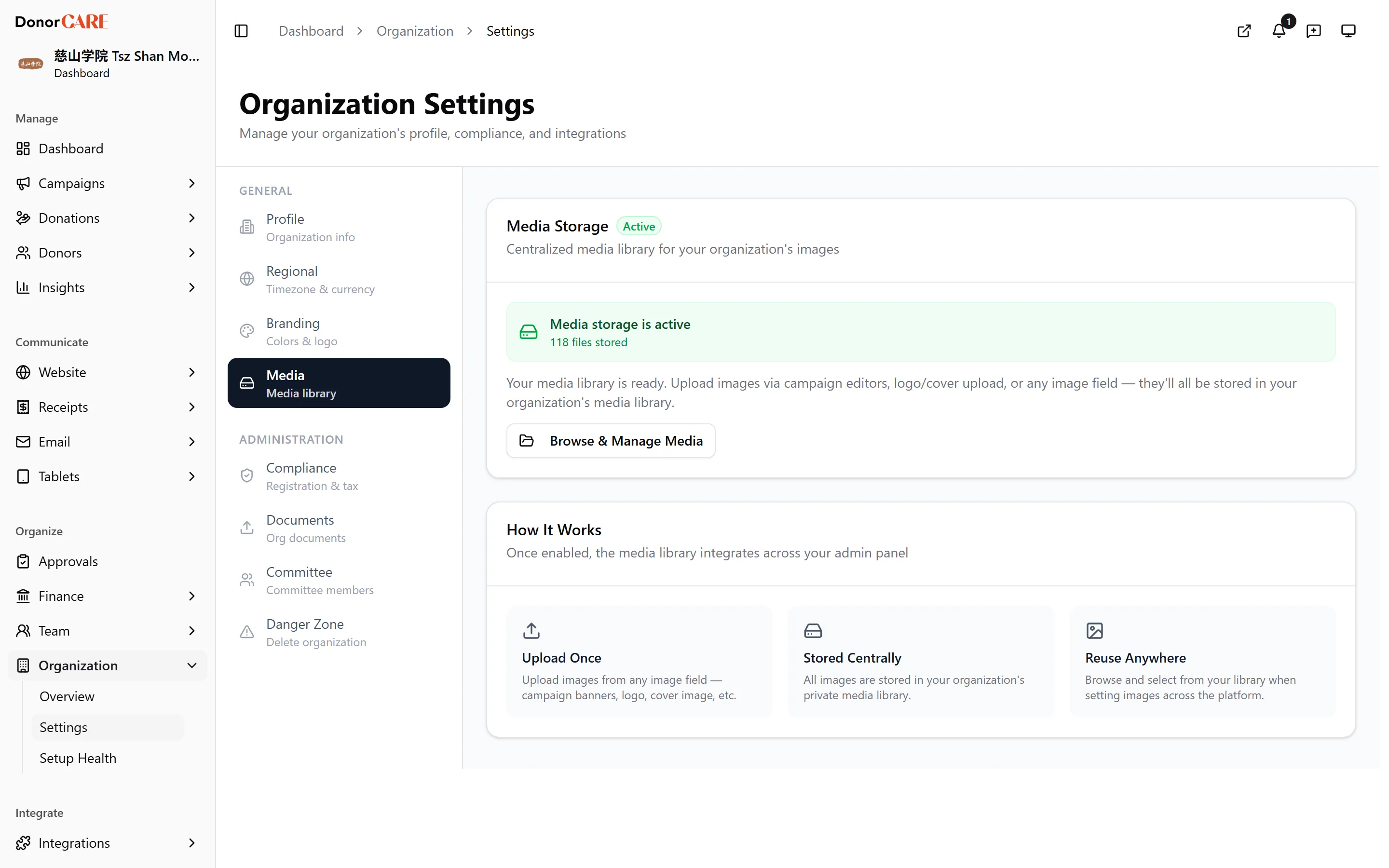Image resolution: width=1389 pixels, height=868 pixels.
Task: Click the Reuse Anywhere card
Action: tap(1202, 661)
